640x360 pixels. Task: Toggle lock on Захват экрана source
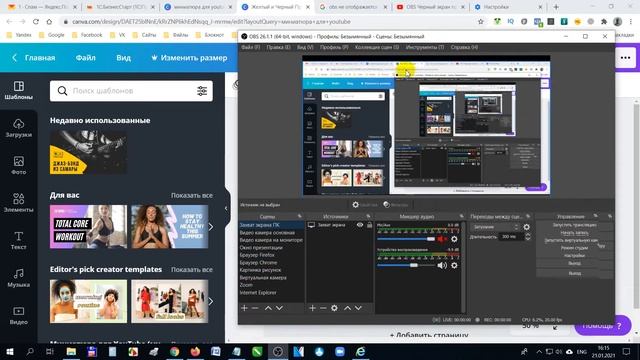pyautogui.click(x=369, y=225)
